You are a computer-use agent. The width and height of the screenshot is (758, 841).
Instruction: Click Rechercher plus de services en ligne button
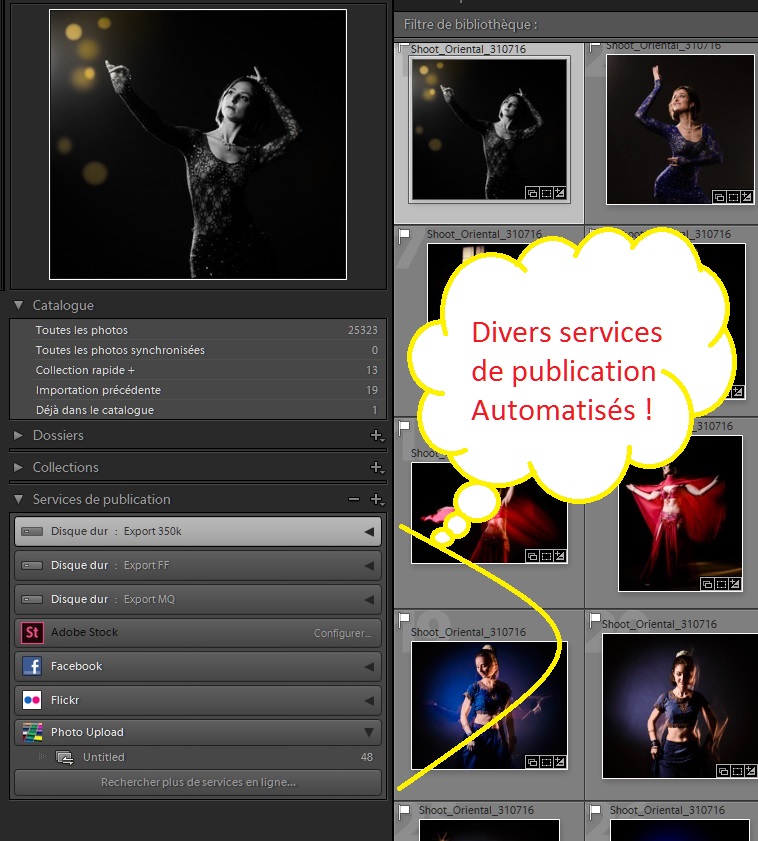(x=198, y=782)
